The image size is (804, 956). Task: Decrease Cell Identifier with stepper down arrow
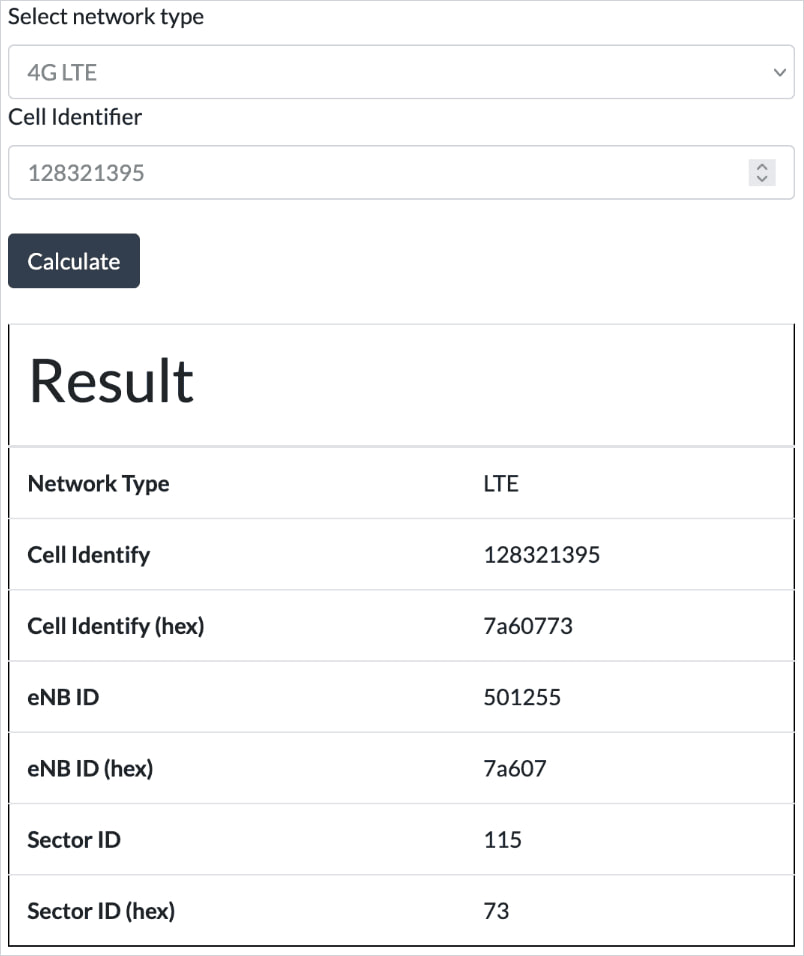pos(762,179)
